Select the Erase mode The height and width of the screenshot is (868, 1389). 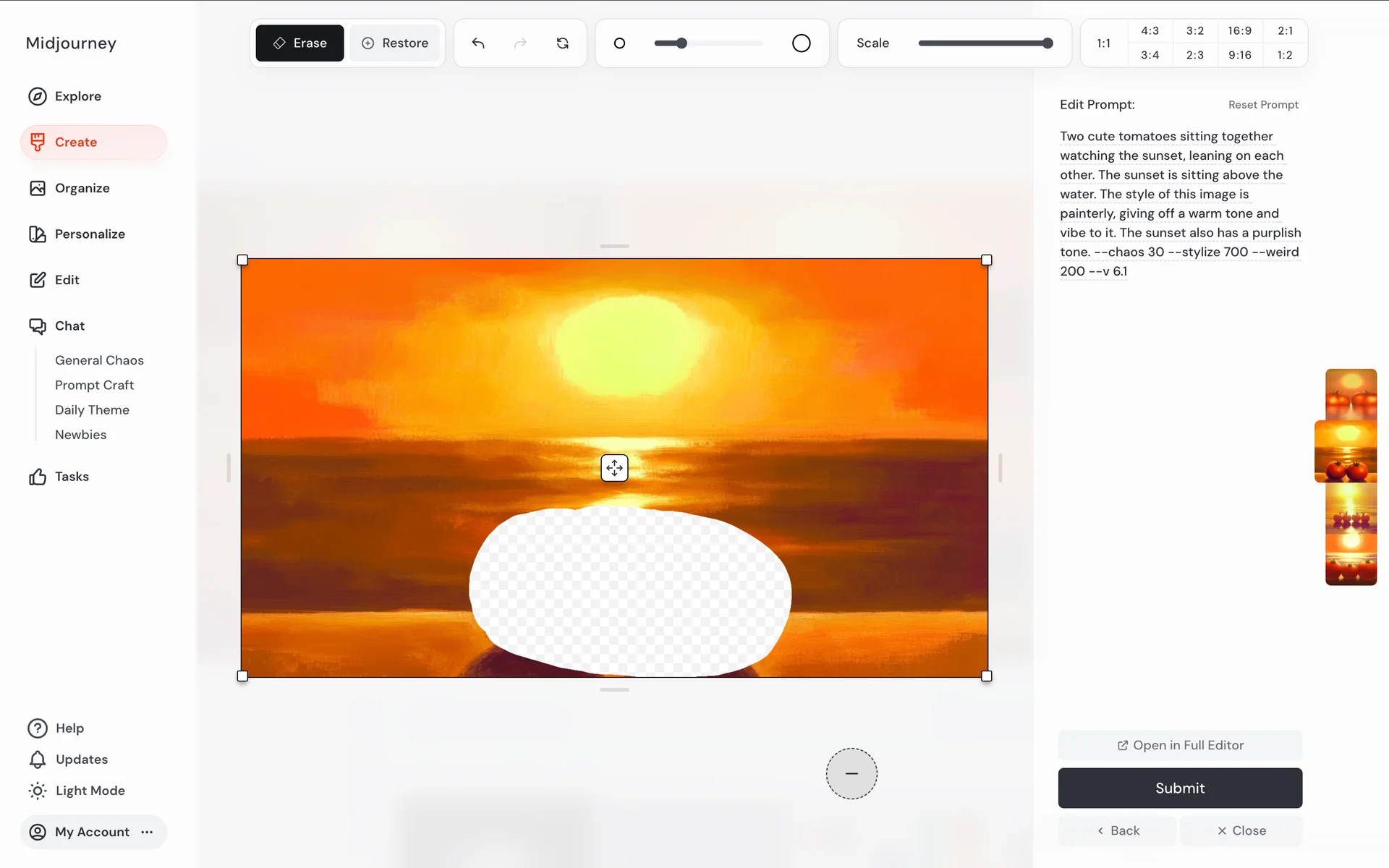[300, 43]
